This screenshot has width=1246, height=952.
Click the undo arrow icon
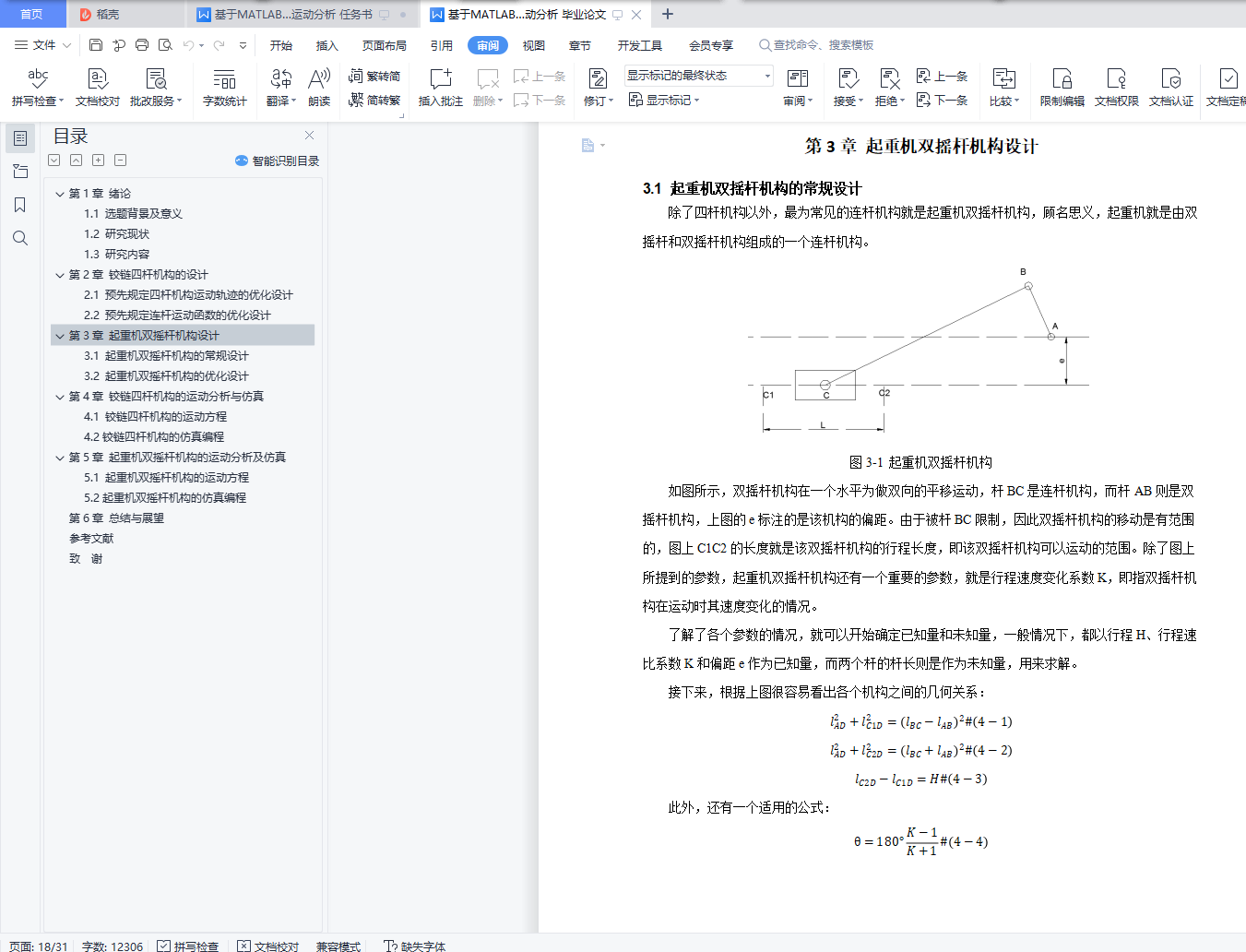[188, 44]
